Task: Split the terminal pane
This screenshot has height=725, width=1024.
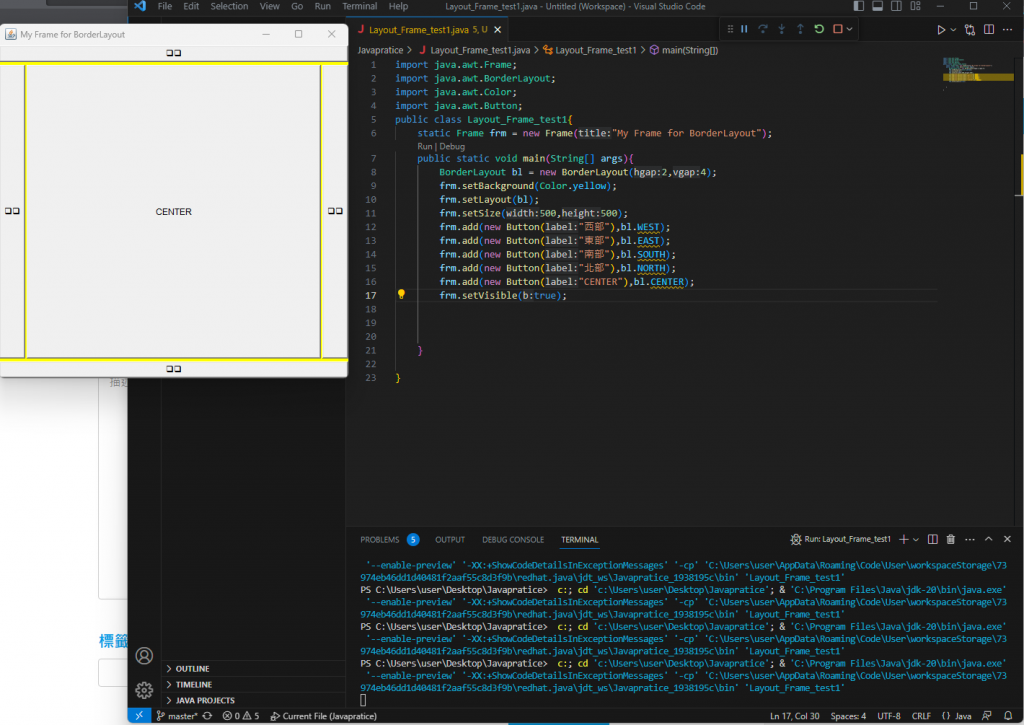Action: [933, 540]
